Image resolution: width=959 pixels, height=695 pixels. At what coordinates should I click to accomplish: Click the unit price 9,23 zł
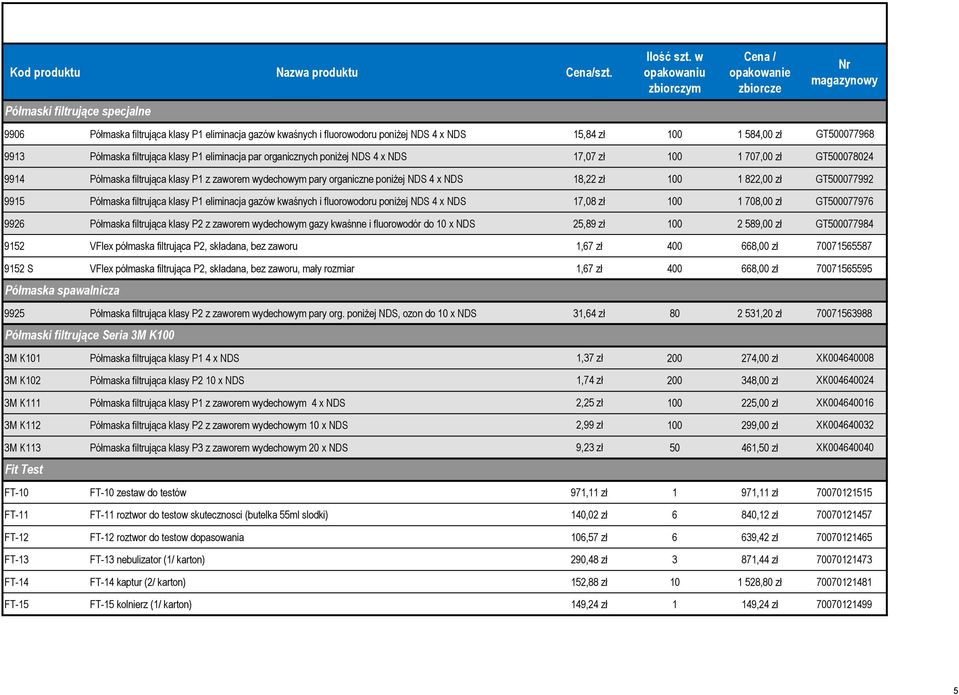[589, 448]
